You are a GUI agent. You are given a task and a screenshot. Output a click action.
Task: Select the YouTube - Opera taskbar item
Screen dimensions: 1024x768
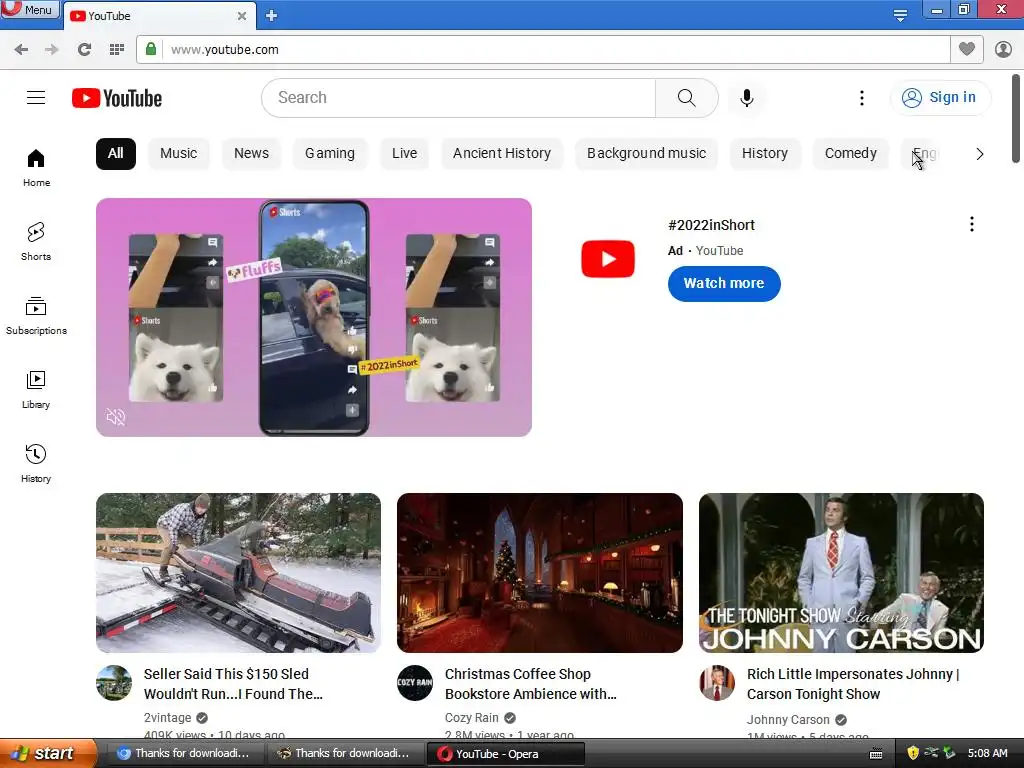[x=505, y=754]
